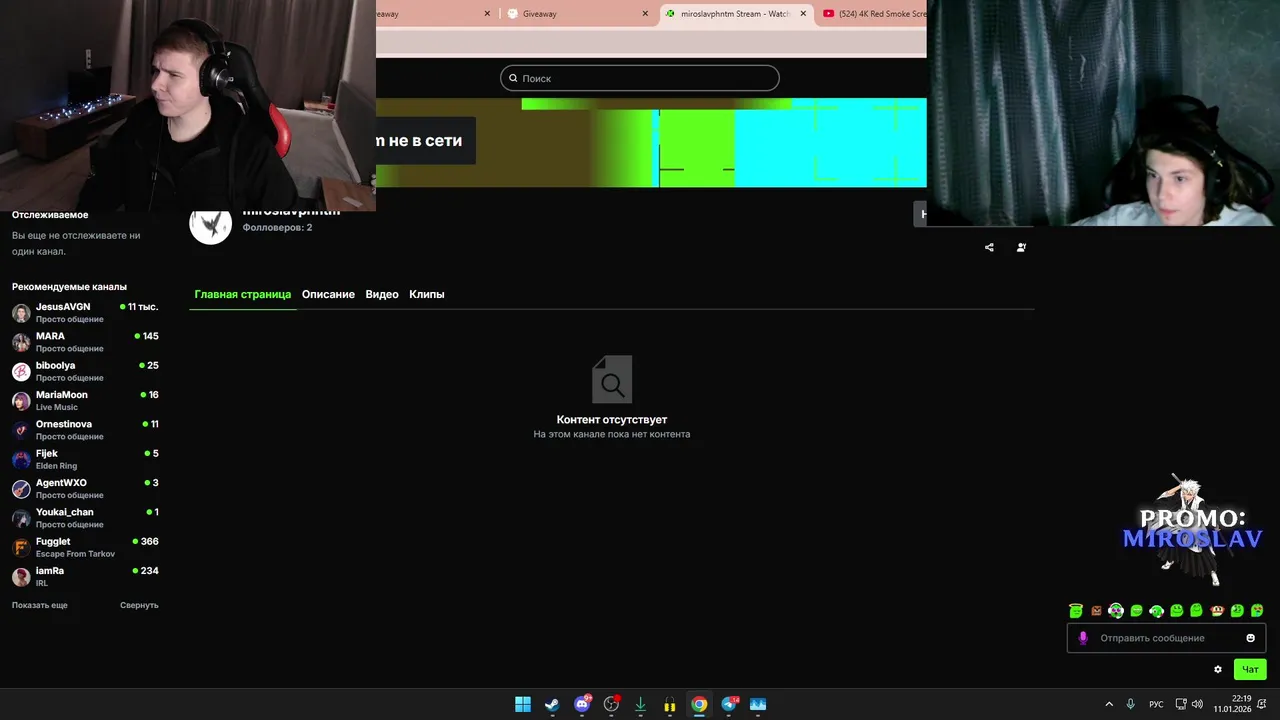Screen dimensions: 1280x720
Task: Switch to the 4K Red Smoke YouTube tab
Action: tap(873, 14)
